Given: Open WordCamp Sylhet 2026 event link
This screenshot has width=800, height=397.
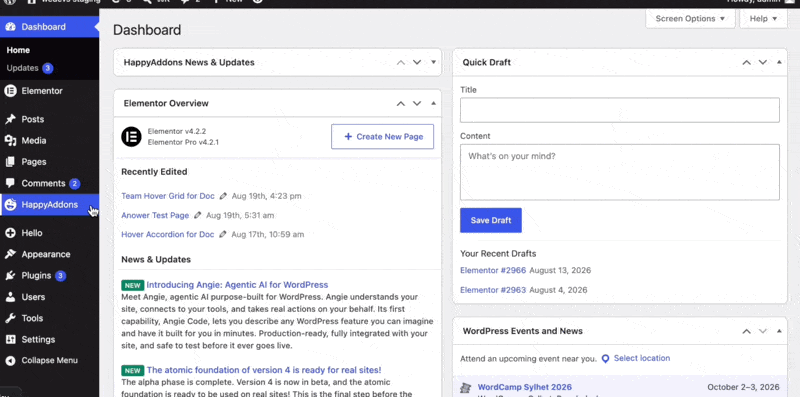Looking at the screenshot, I should tap(524, 387).
